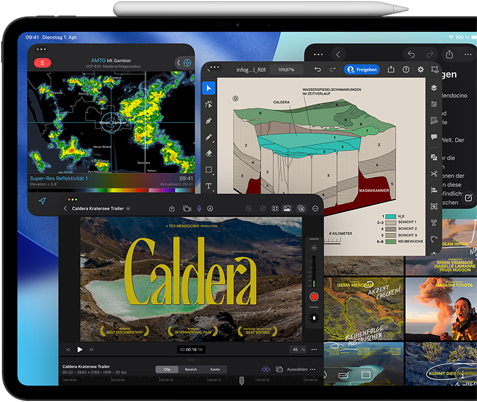
Task: Play the Caldera trailer preview
Action: (80, 350)
